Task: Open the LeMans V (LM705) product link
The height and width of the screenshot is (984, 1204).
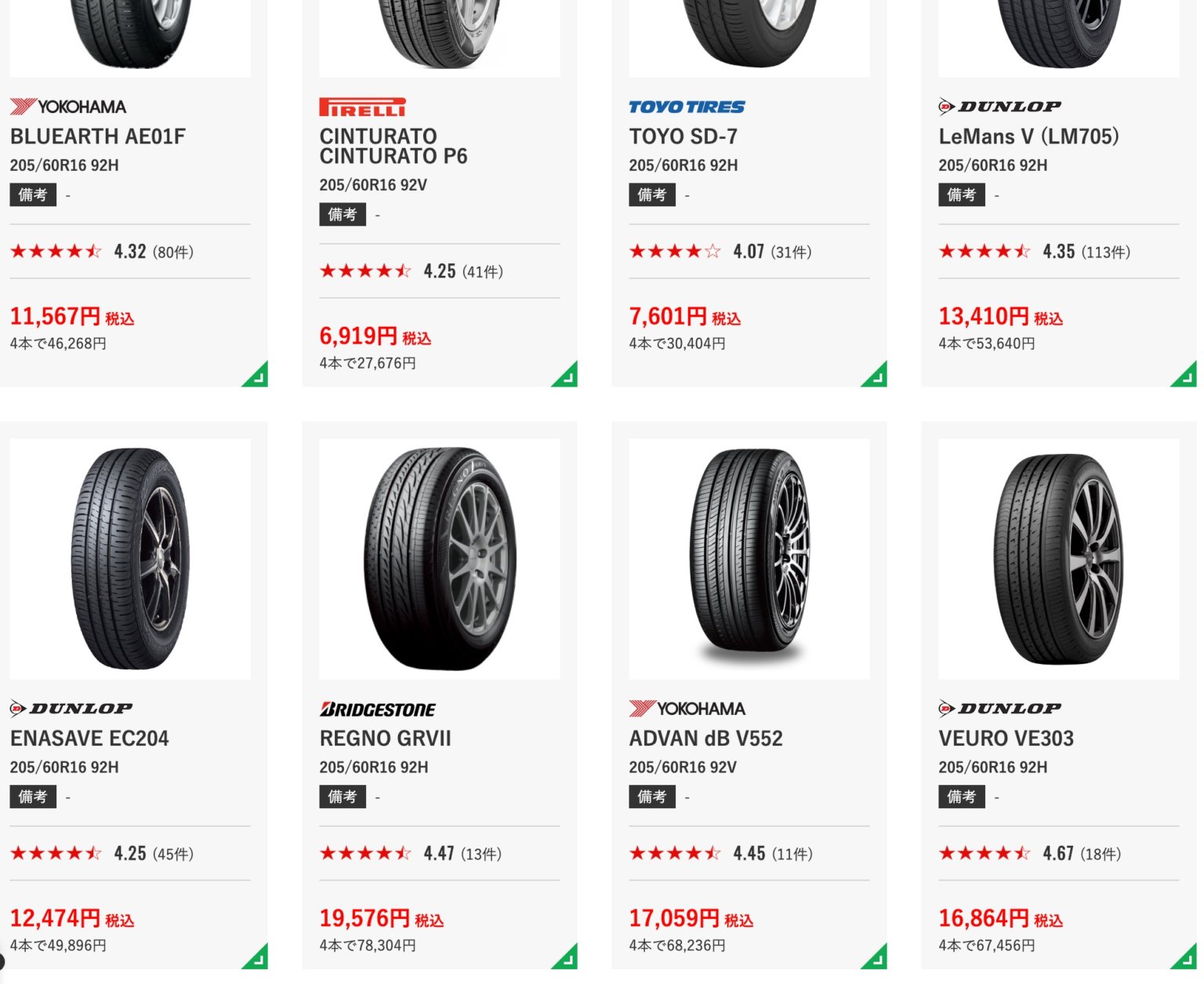Action: click(1028, 136)
